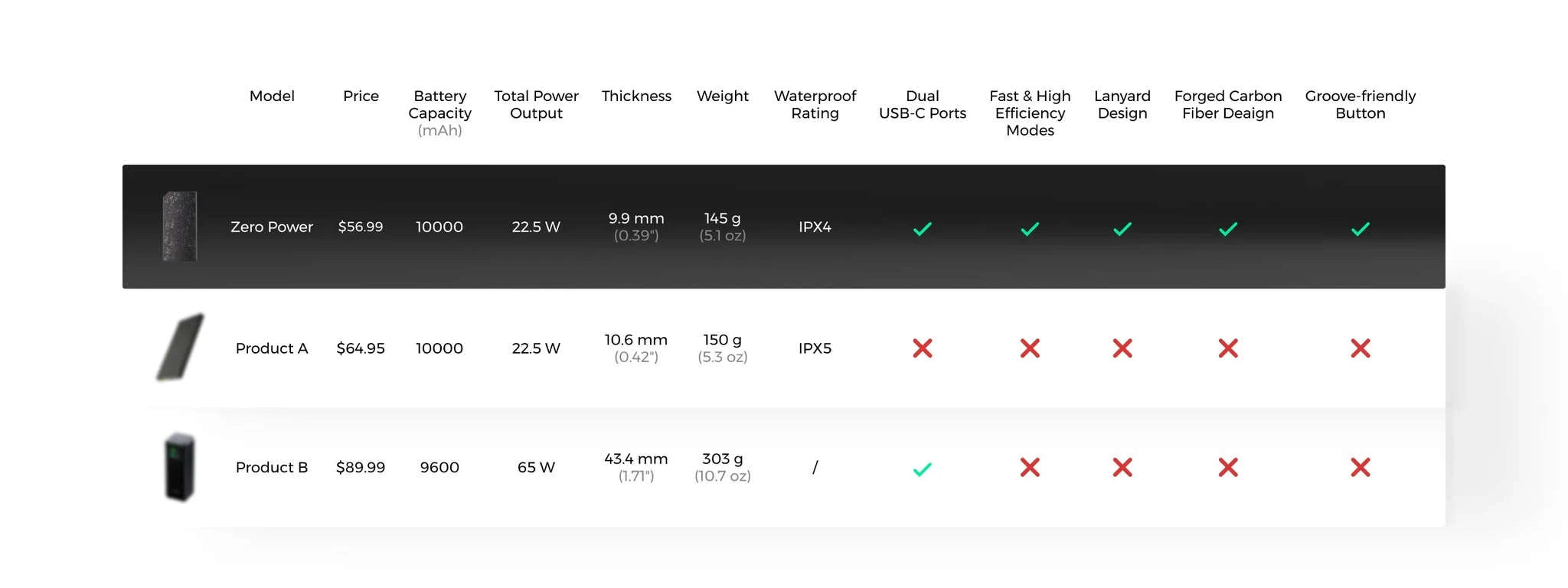
Task: Click the Product B model name
Action: pos(272,467)
